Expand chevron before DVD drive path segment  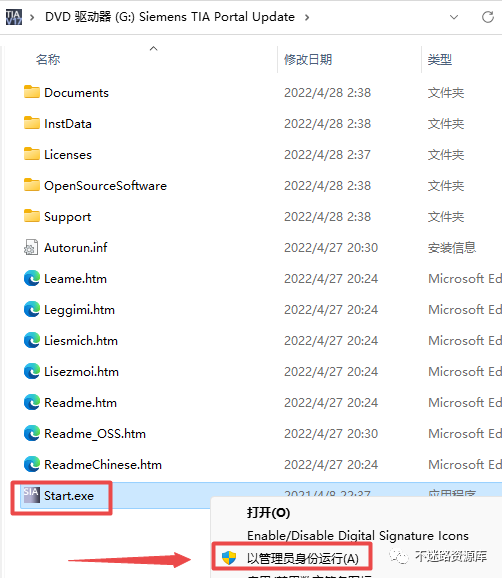pos(32,17)
